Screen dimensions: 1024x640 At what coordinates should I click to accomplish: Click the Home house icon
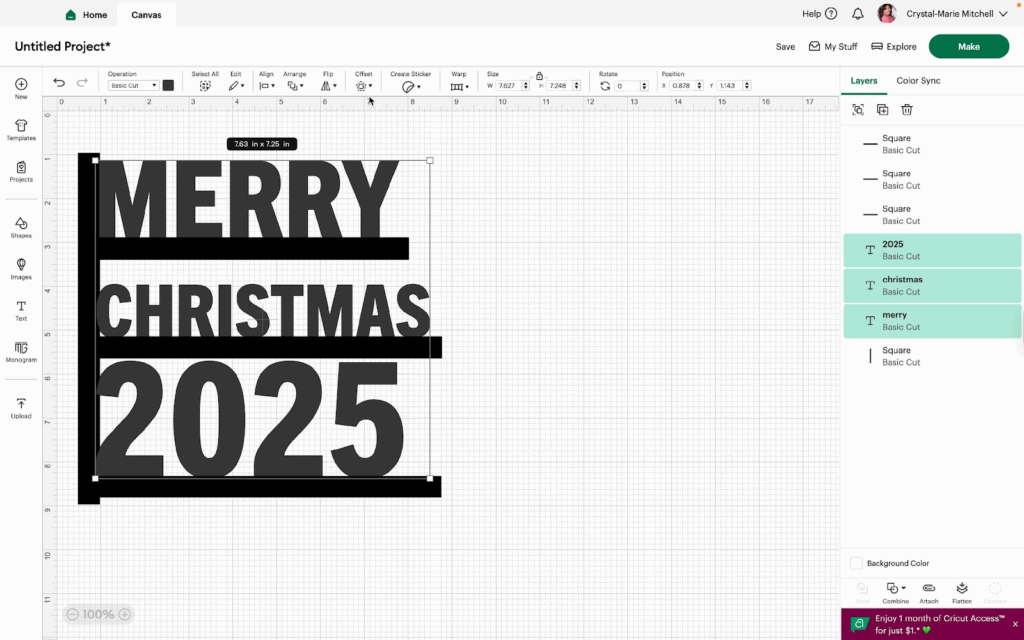click(x=71, y=14)
